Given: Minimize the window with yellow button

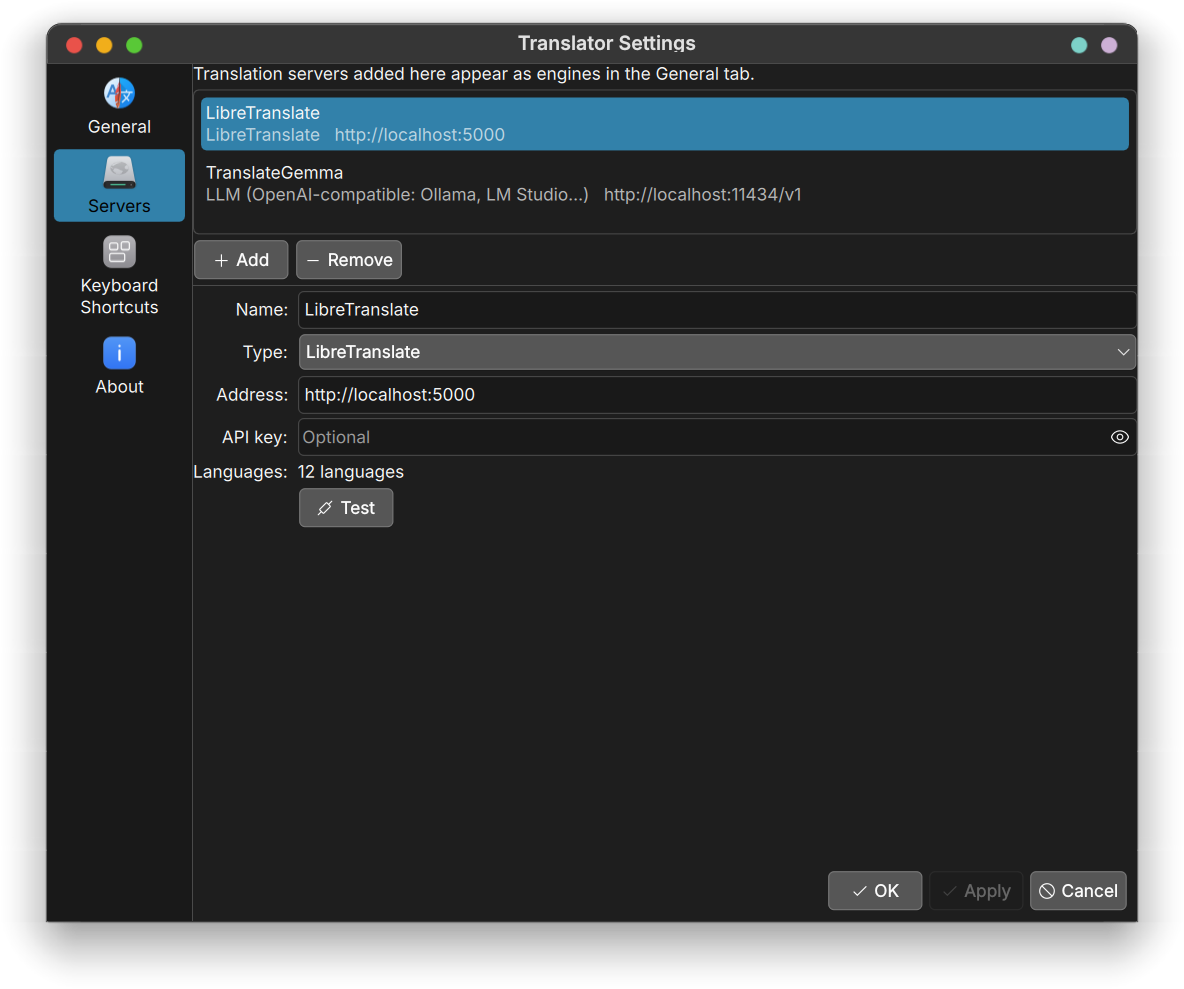Looking at the screenshot, I should pyautogui.click(x=104, y=45).
